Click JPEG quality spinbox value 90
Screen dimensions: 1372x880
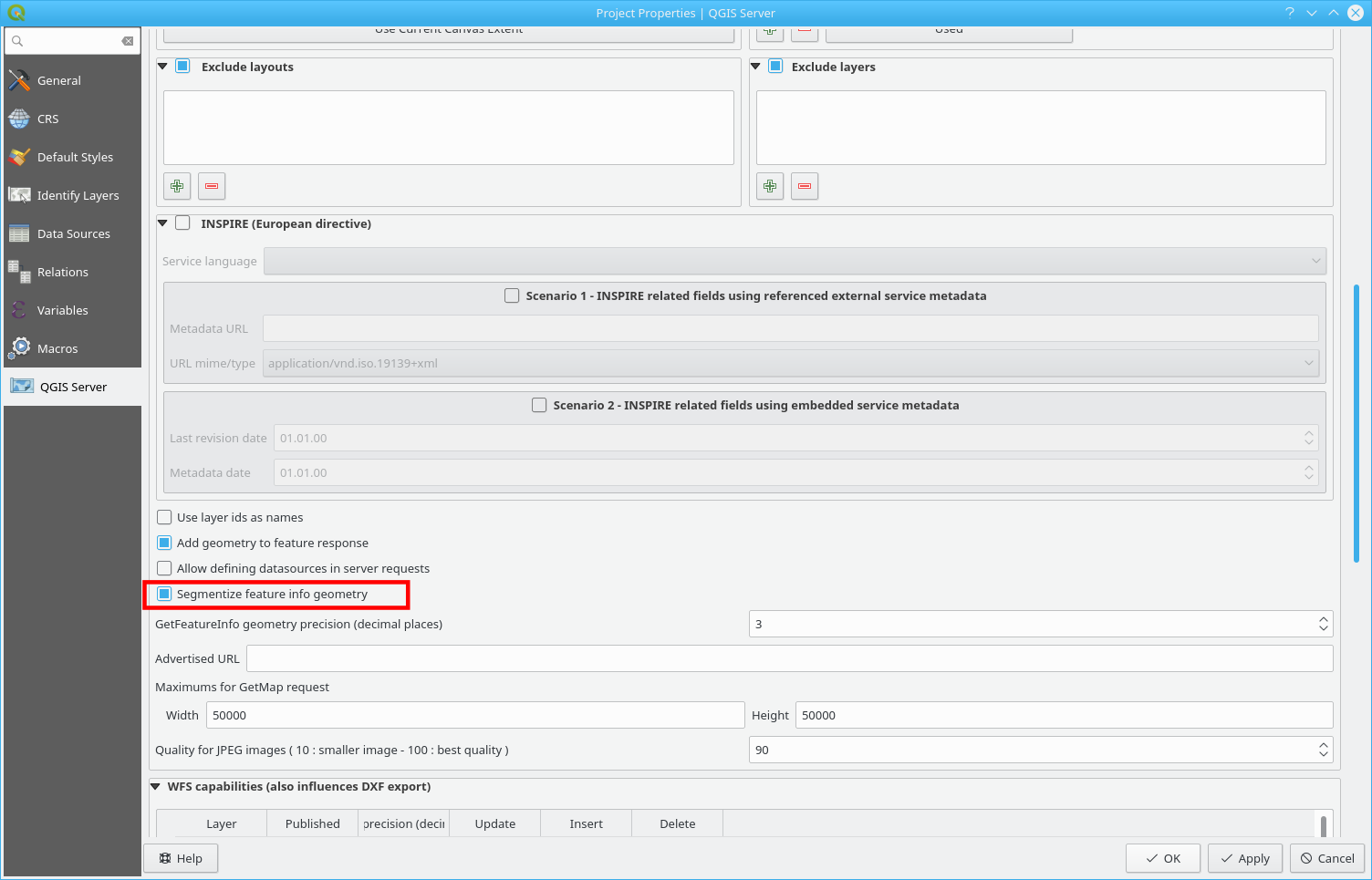point(1041,750)
